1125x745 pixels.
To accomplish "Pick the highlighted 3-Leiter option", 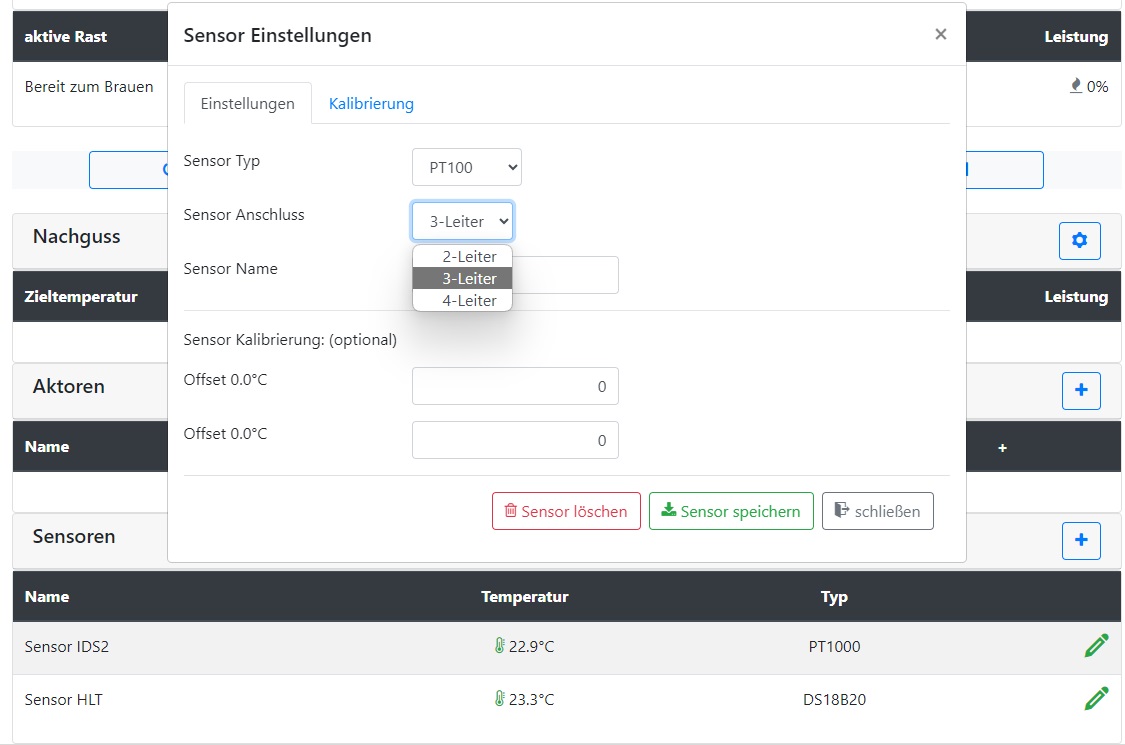I will click(463, 279).
